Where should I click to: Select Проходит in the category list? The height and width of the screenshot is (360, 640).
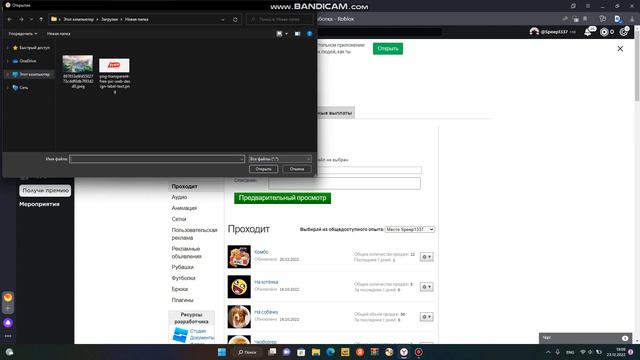point(184,186)
